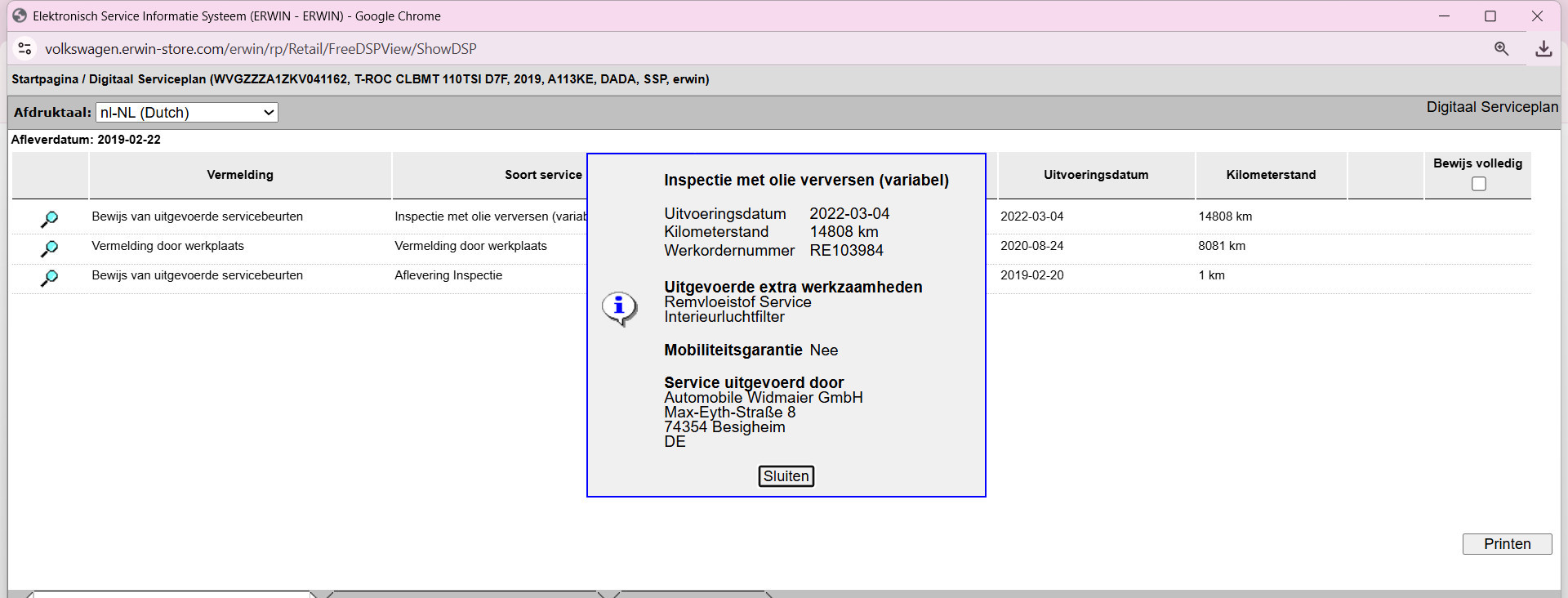Viewport: 1568px width, 598px height.
Task: Click the zoom magnifier icon in Chrome toolbar
Action: [1501, 49]
